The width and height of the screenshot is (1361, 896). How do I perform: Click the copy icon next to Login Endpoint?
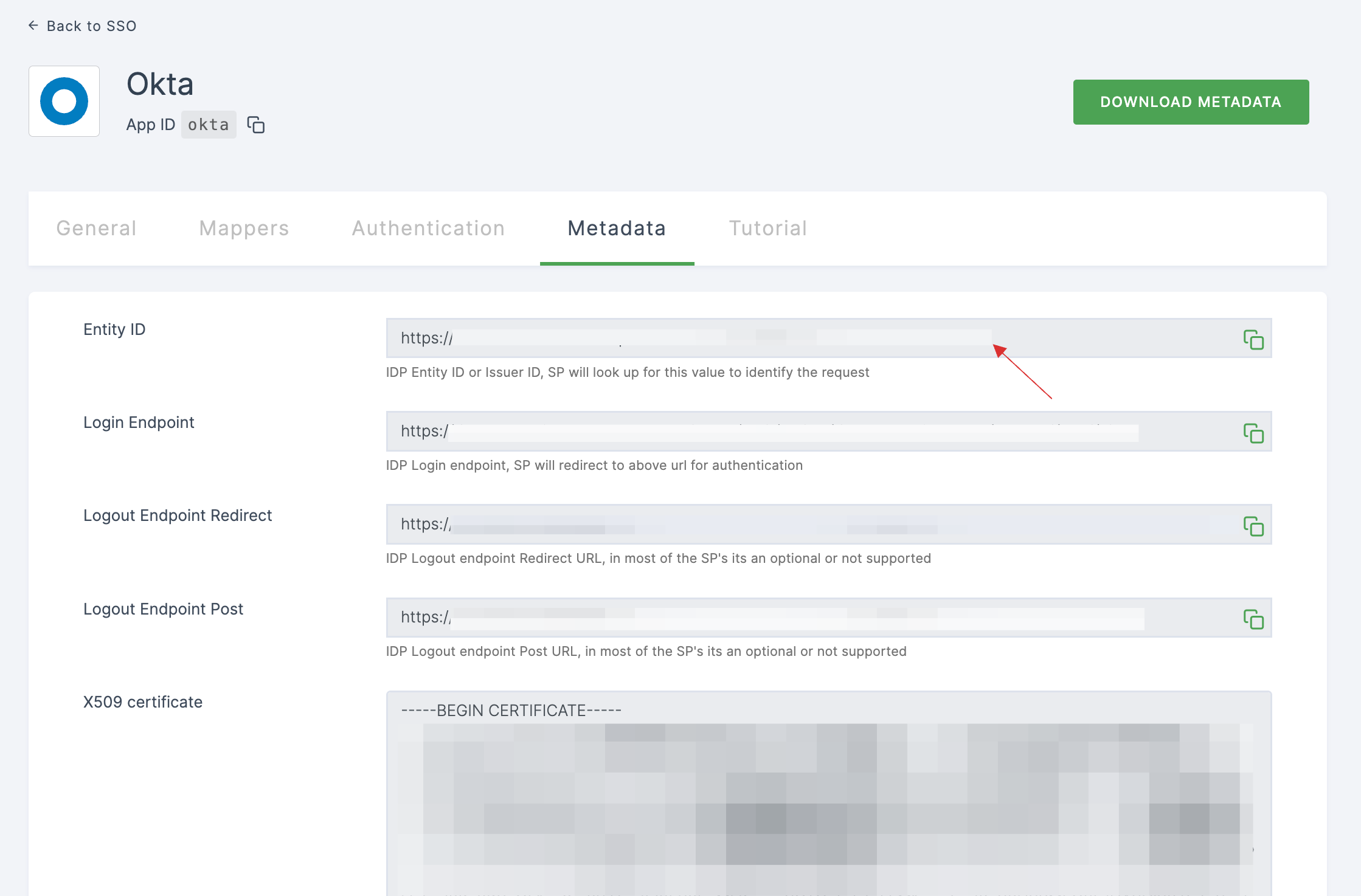tap(1254, 433)
